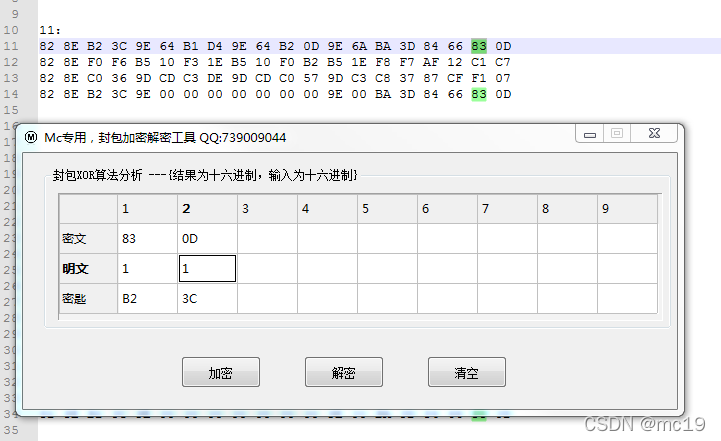This screenshot has height=441, width=721.
Task: Click the 解密 (decrypt) button
Action: coord(343,372)
